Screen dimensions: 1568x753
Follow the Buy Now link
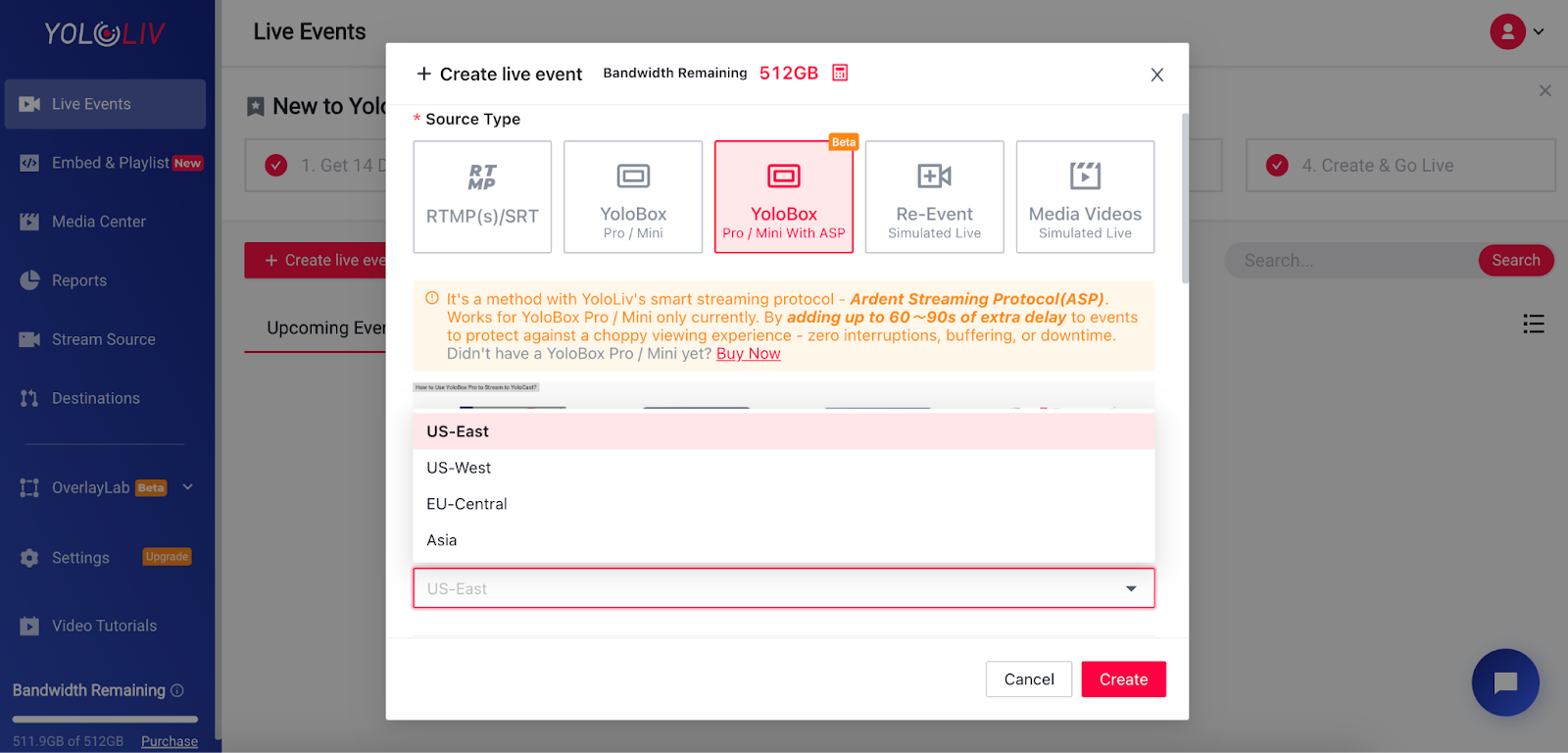pos(749,354)
